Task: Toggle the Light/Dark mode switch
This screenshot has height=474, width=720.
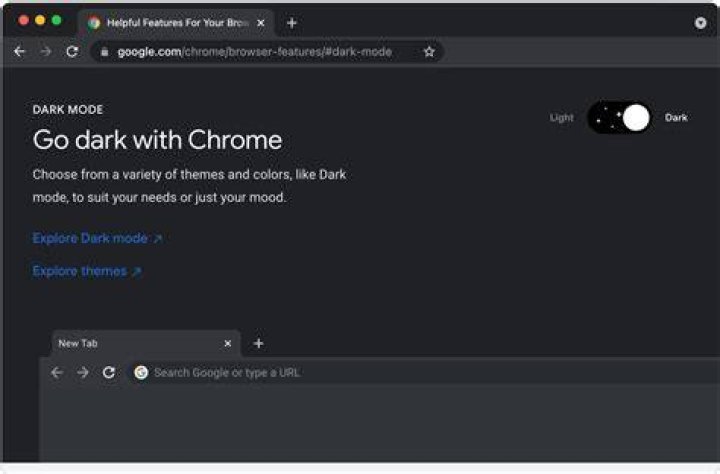Action: pos(619,118)
